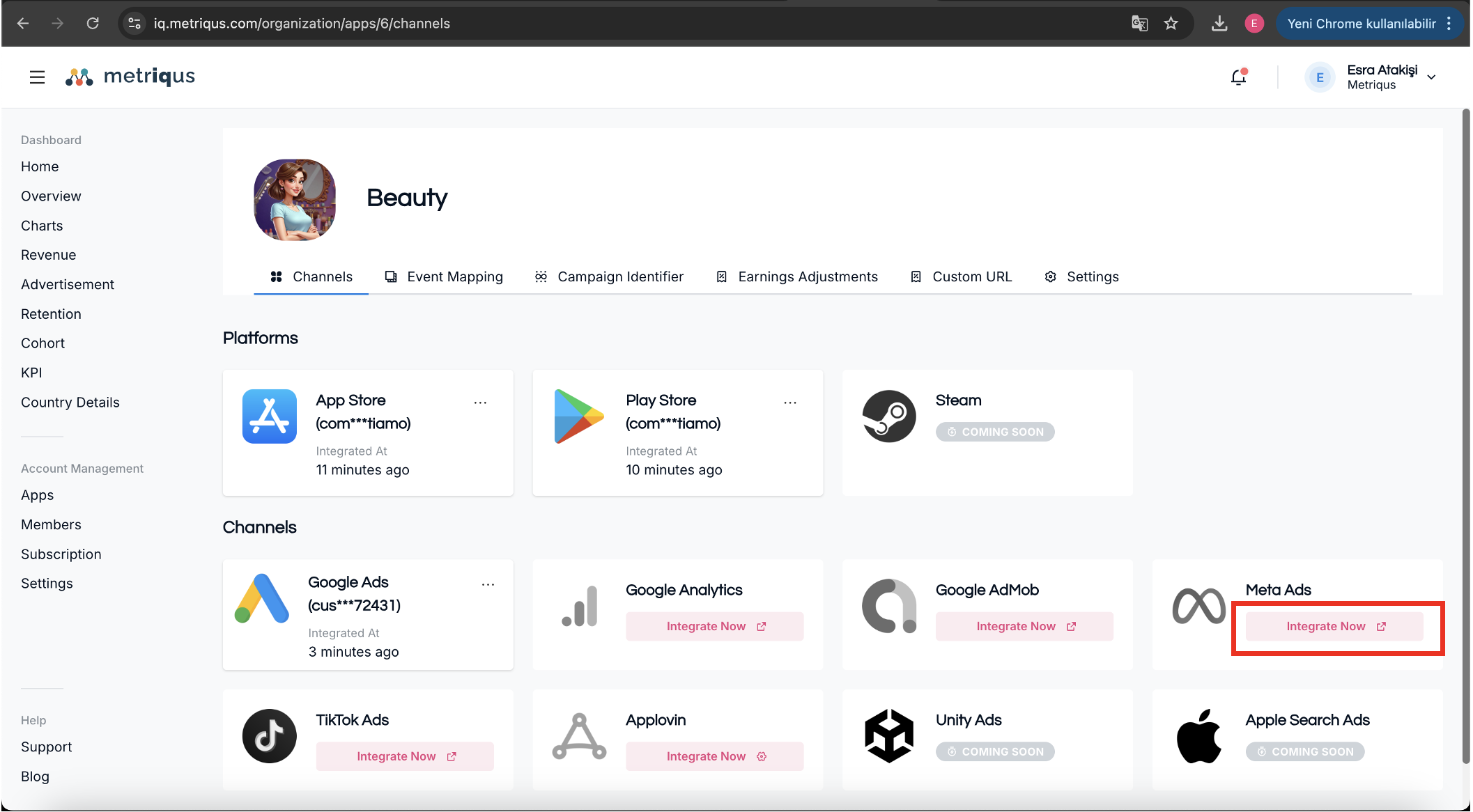The height and width of the screenshot is (812, 1473).
Task: Open Charts in sidebar
Action: (x=42, y=226)
